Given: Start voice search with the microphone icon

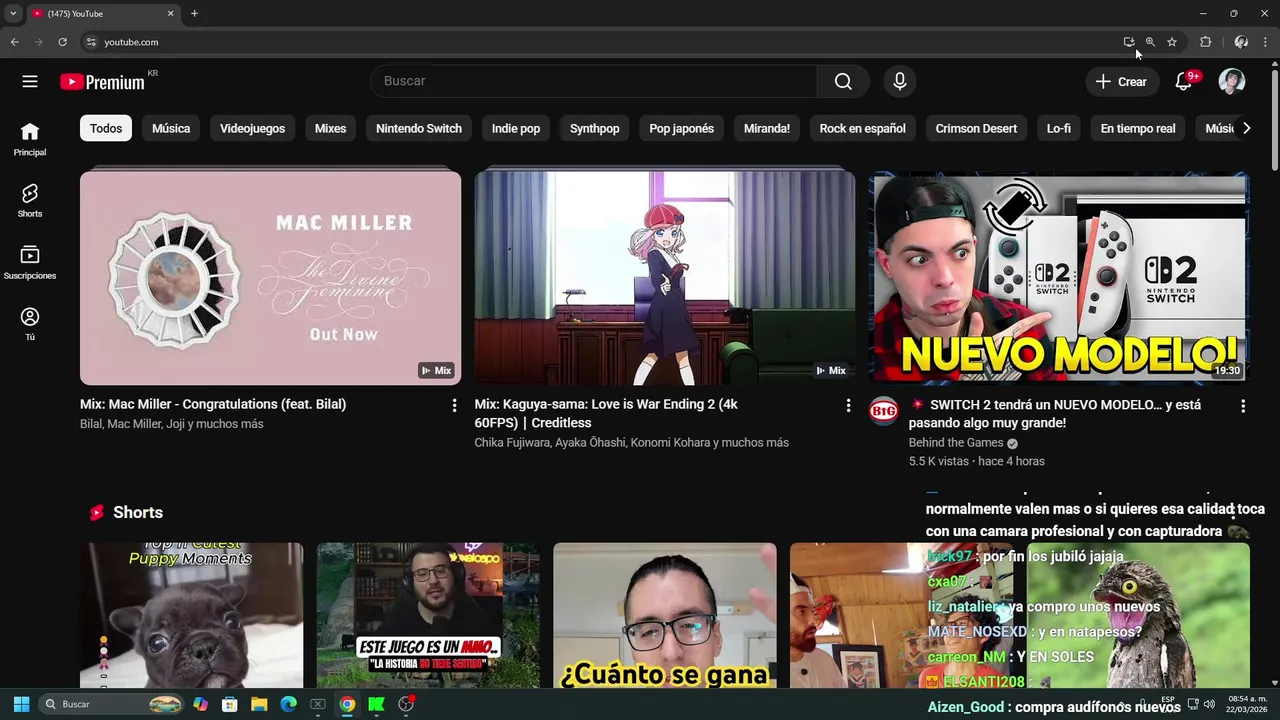Looking at the screenshot, I should click(899, 81).
